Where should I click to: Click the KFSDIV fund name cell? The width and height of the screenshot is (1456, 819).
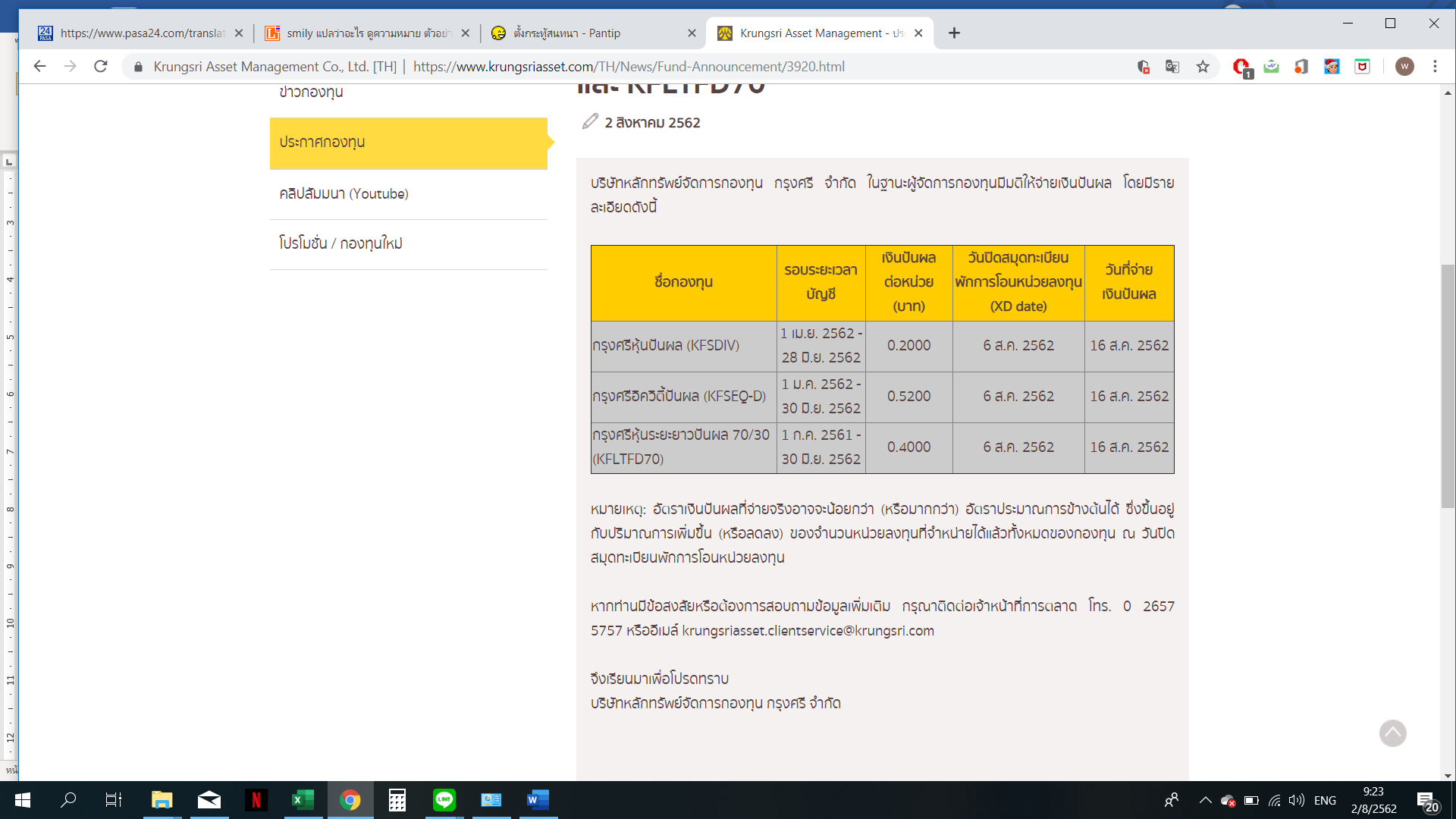click(683, 346)
